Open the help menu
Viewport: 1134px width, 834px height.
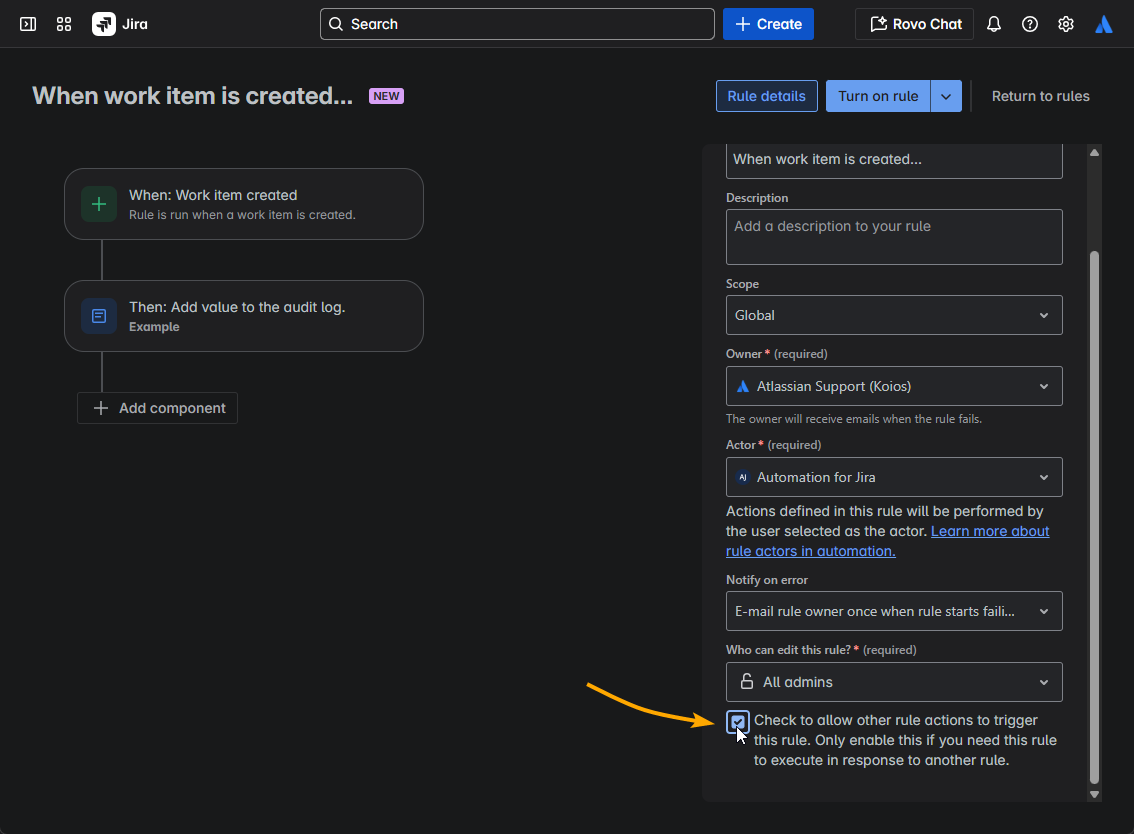click(1030, 23)
